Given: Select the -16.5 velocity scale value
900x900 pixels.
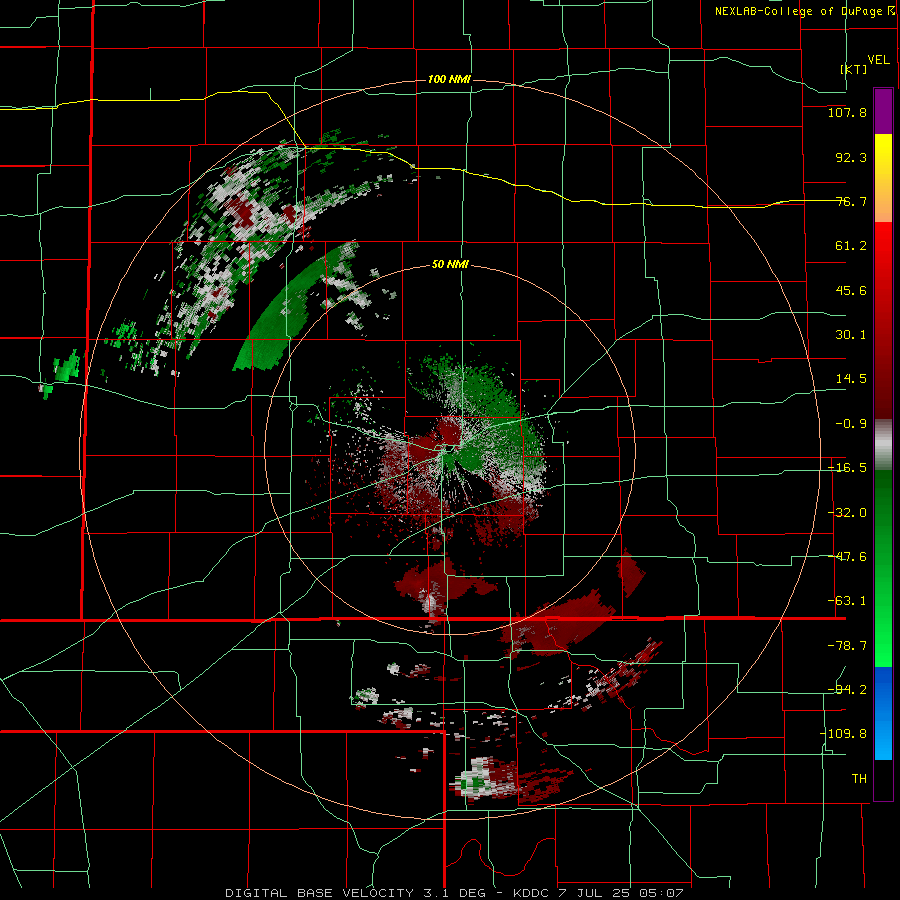Looking at the screenshot, I should point(847,468).
